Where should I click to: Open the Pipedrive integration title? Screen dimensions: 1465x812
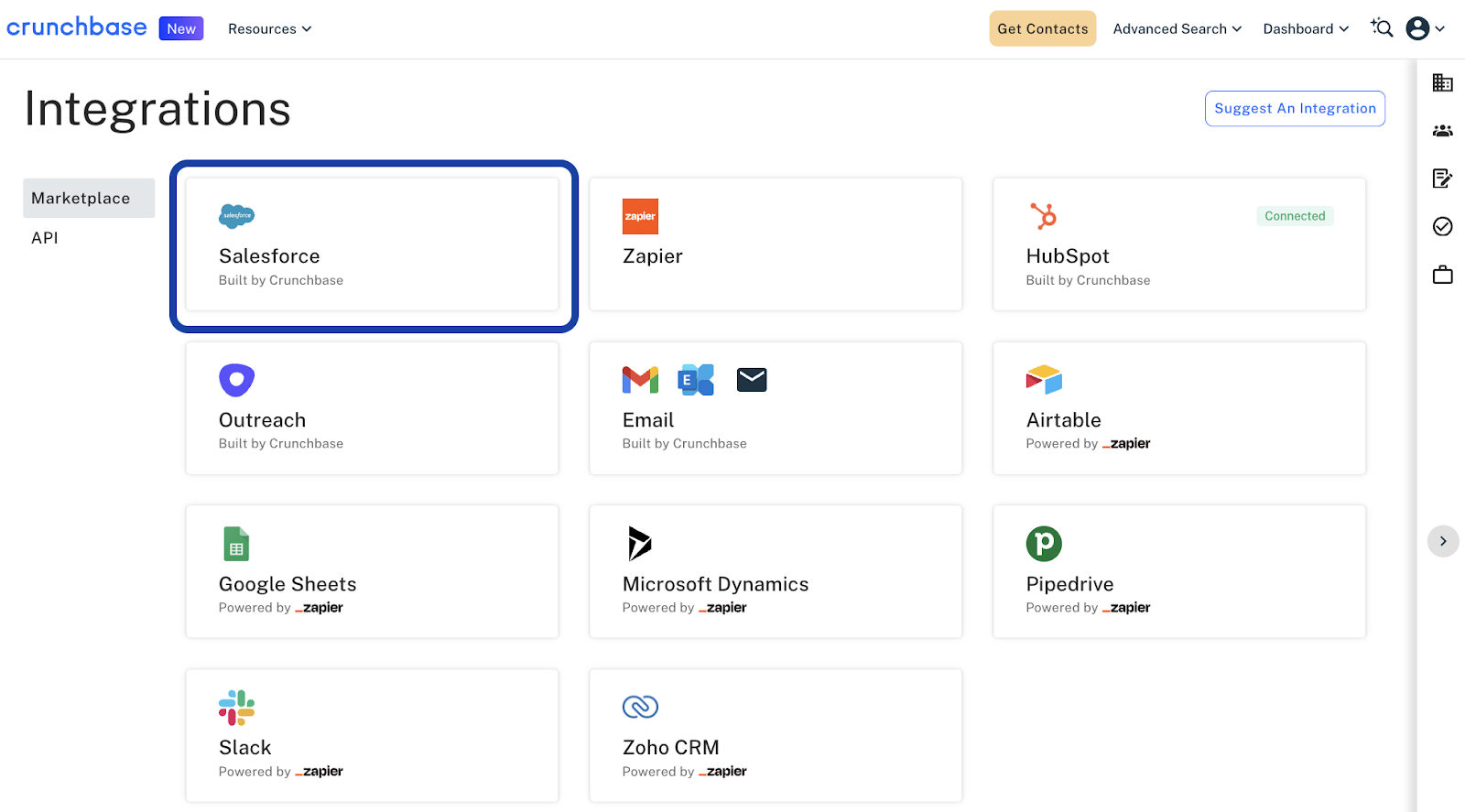tap(1069, 584)
